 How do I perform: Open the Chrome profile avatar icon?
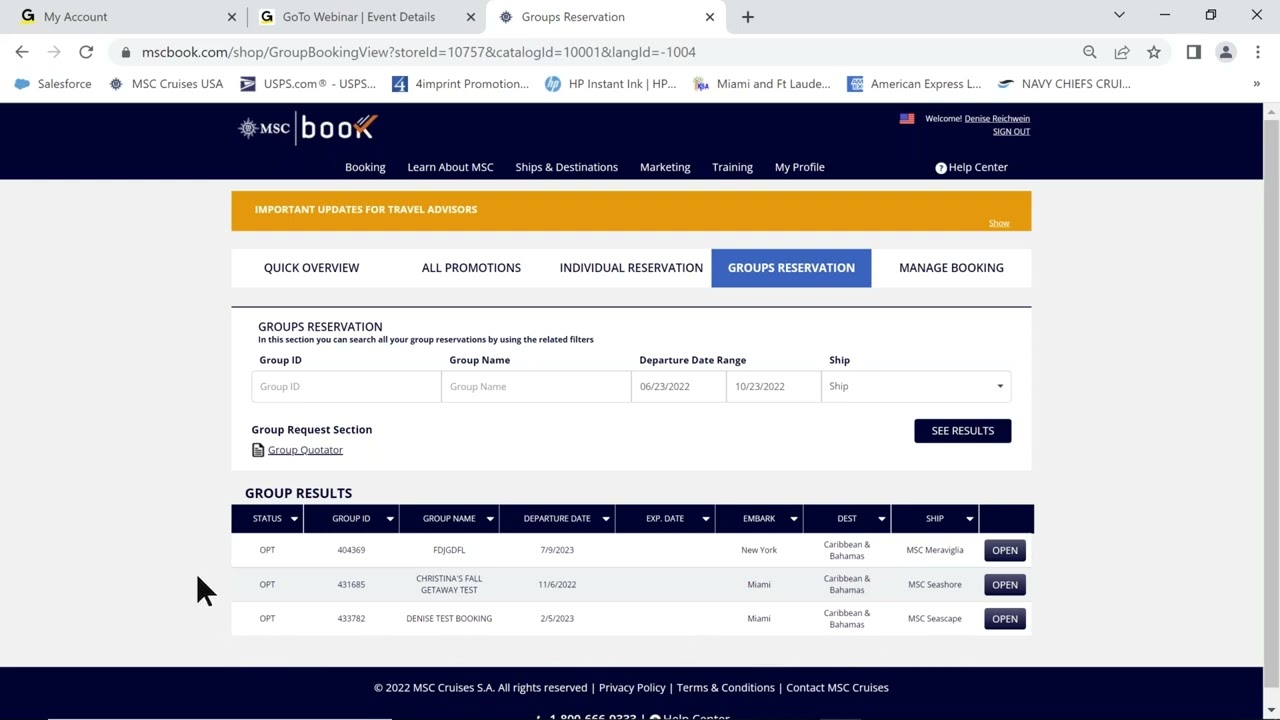[1226, 52]
